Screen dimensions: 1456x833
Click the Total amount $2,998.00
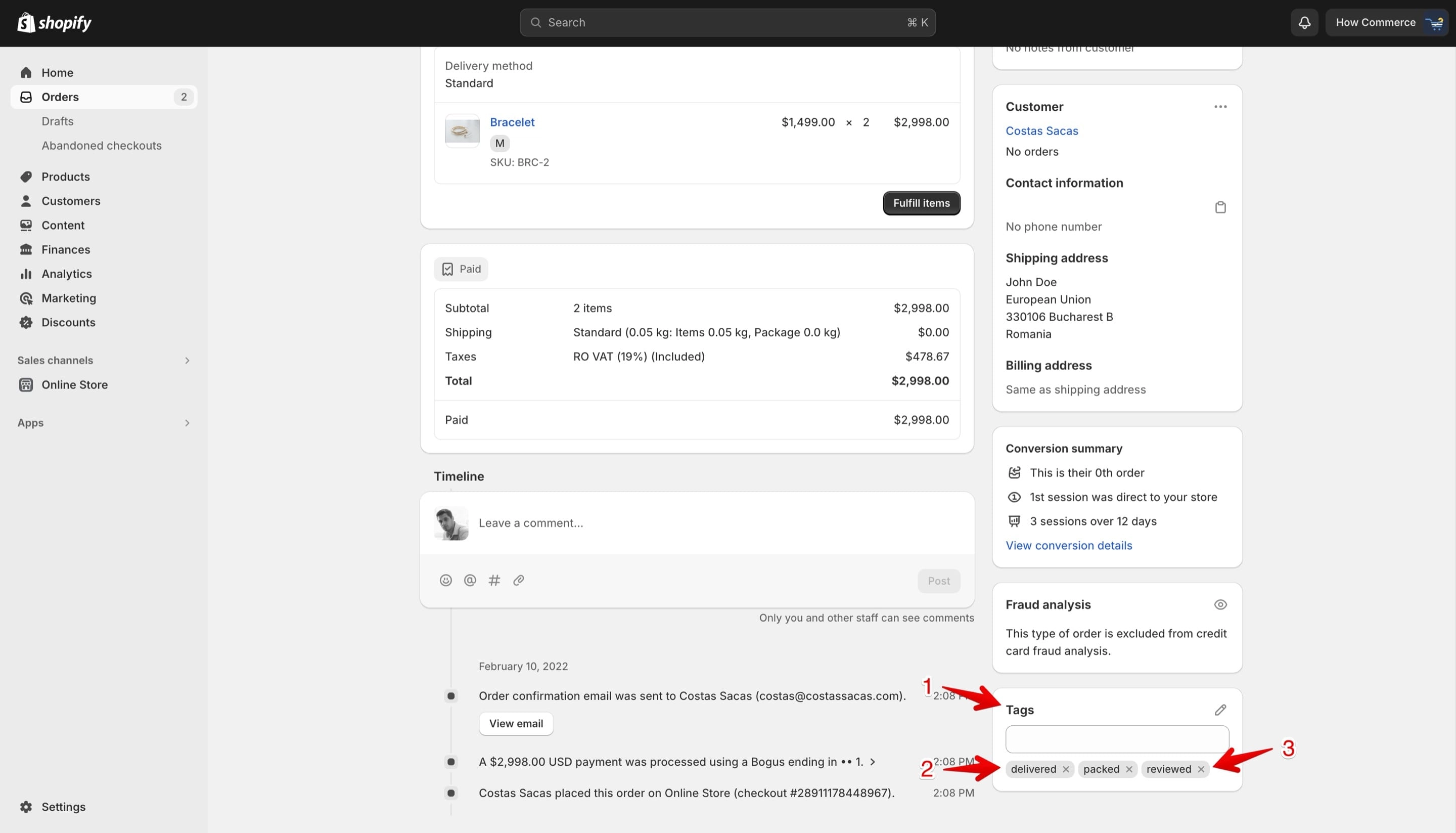920,381
